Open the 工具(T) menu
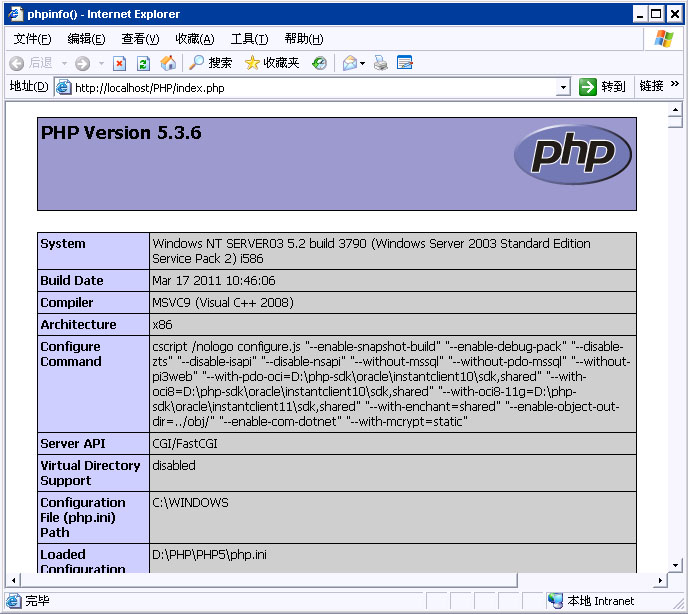 click(249, 39)
